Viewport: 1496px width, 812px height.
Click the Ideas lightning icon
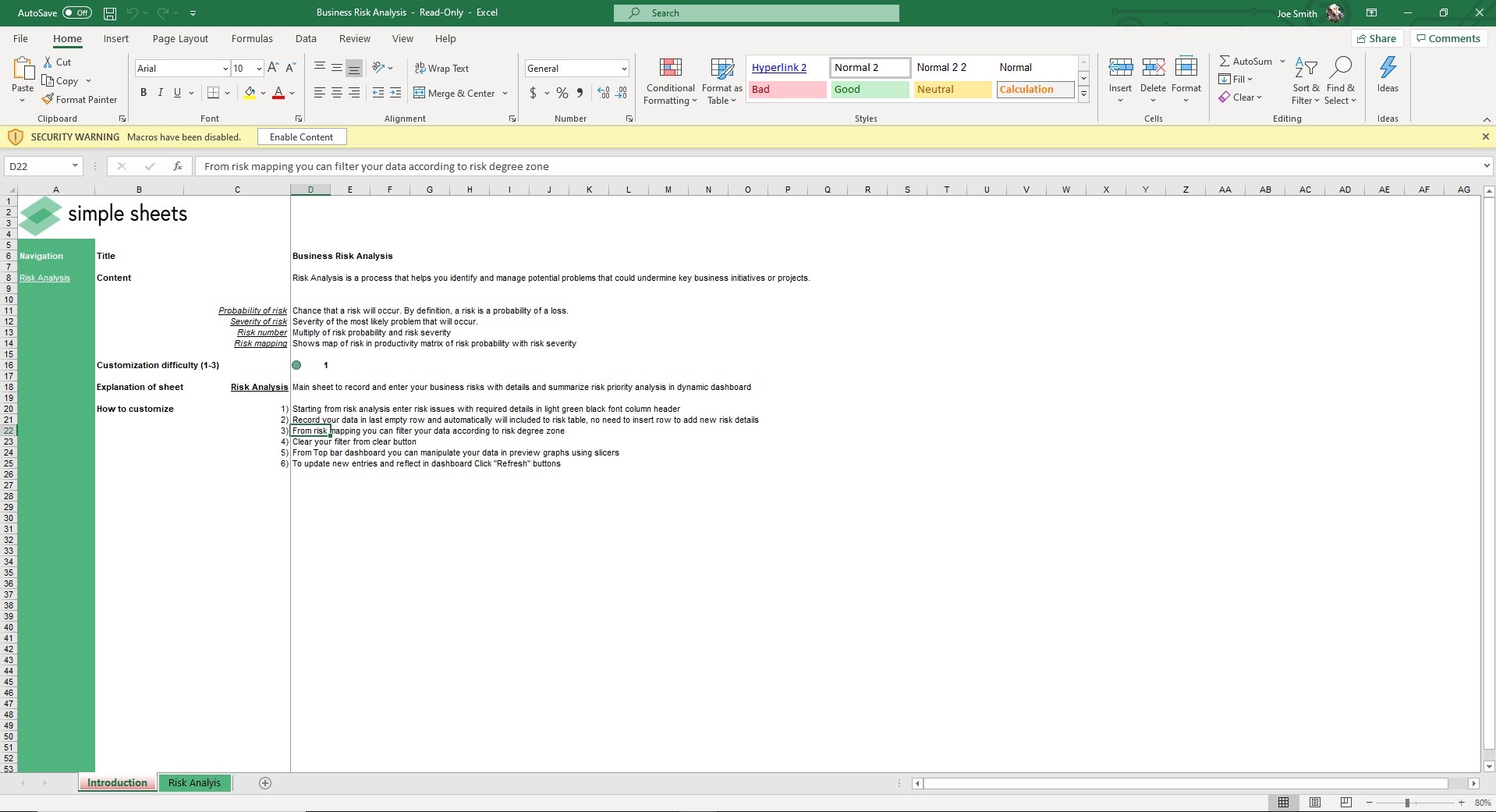pos(1388,68)
